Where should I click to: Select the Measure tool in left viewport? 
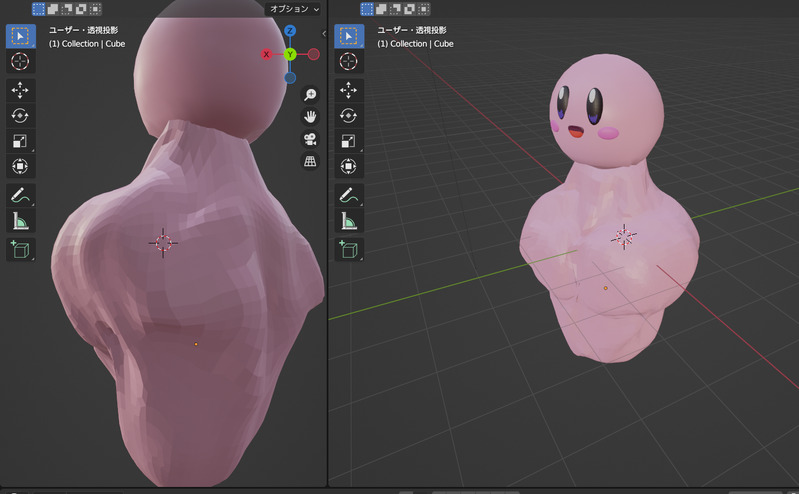20,221
